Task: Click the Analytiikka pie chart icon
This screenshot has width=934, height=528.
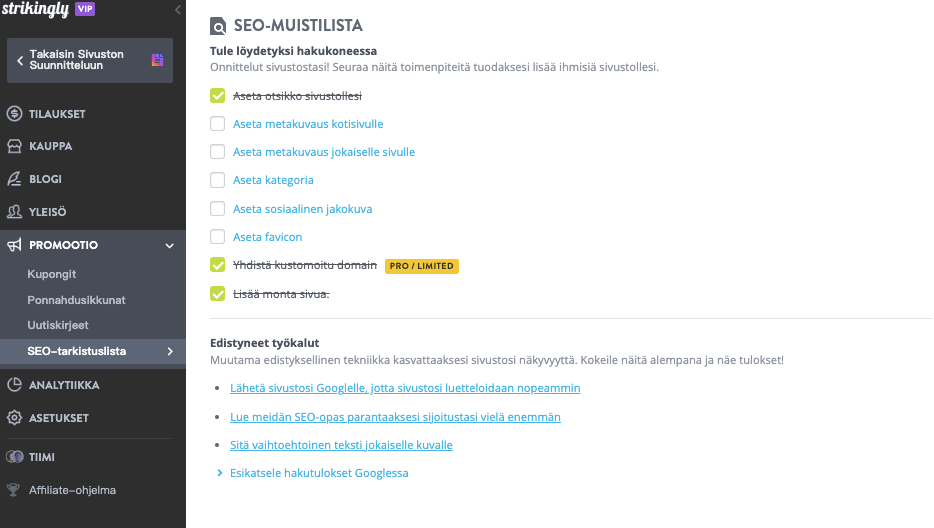Action: (x=14, y=385)
